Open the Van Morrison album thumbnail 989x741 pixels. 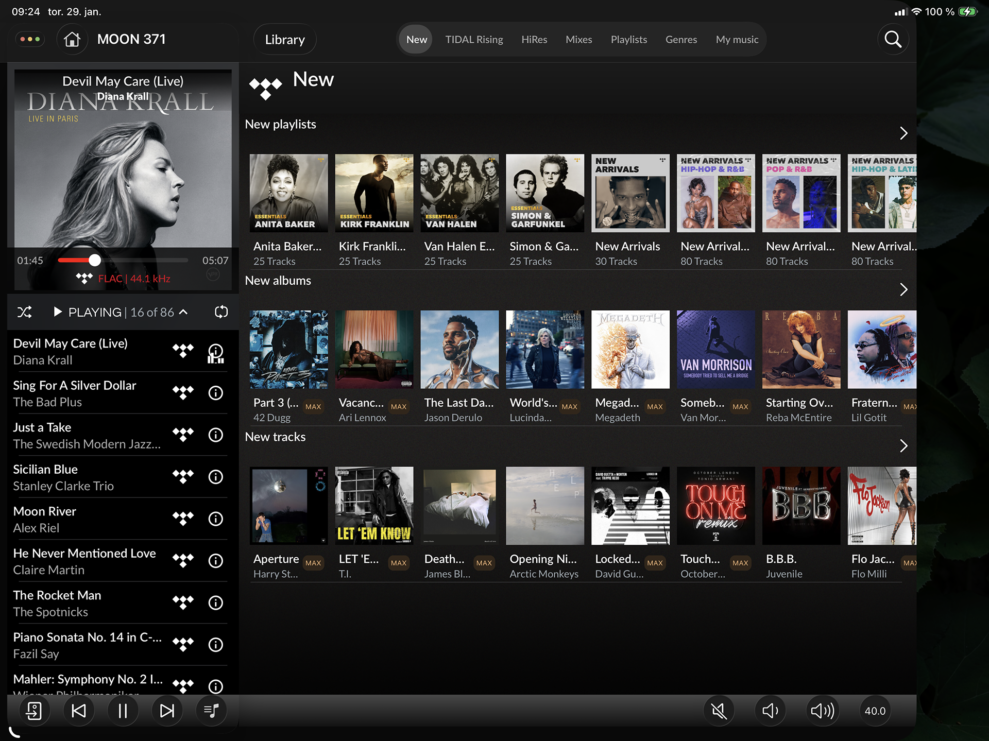[x=715, y=348]
